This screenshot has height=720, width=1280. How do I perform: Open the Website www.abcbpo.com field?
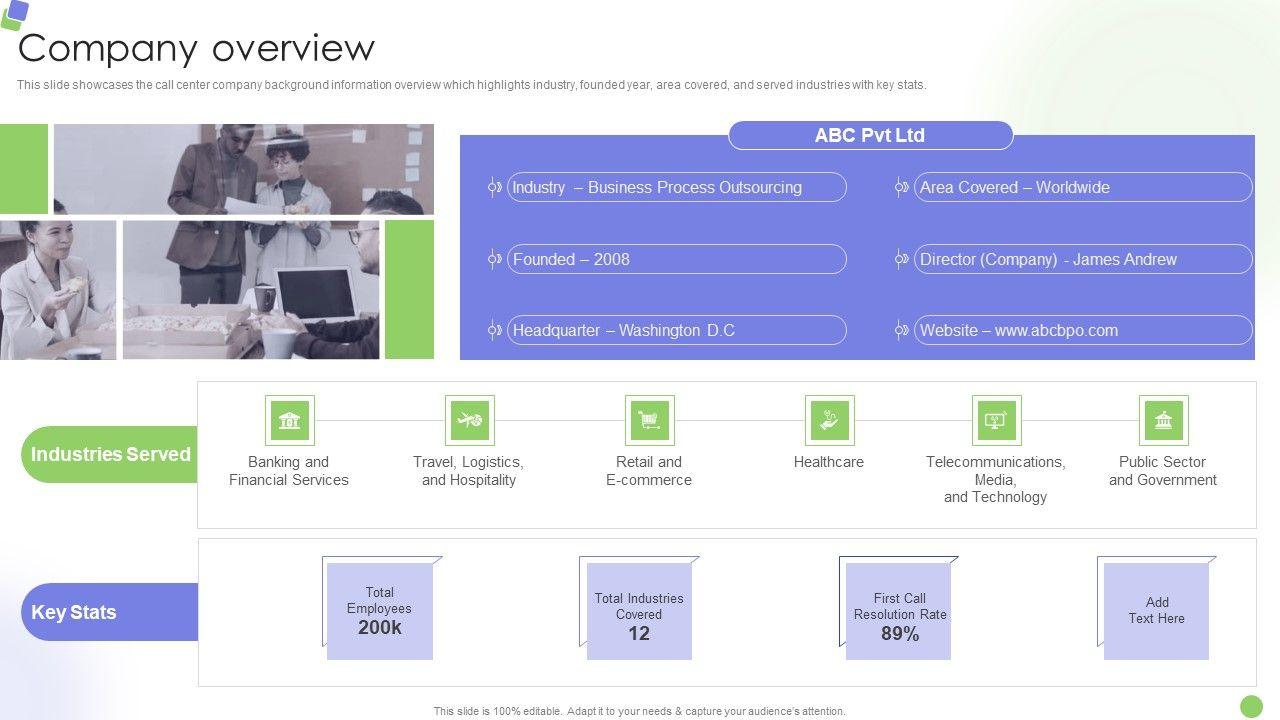coord(1083,330)
